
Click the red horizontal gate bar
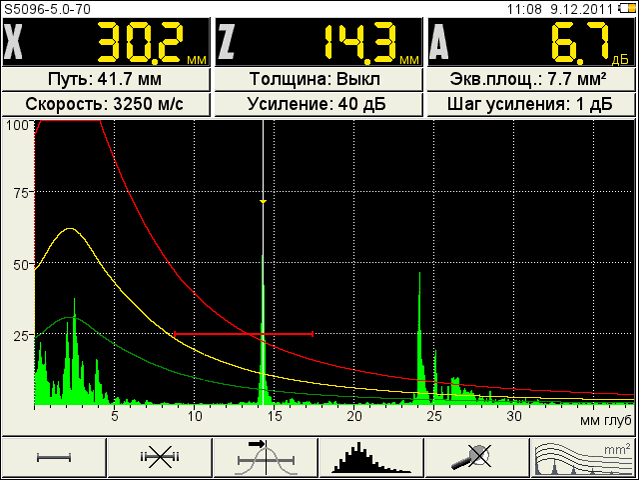coord(243,334)
